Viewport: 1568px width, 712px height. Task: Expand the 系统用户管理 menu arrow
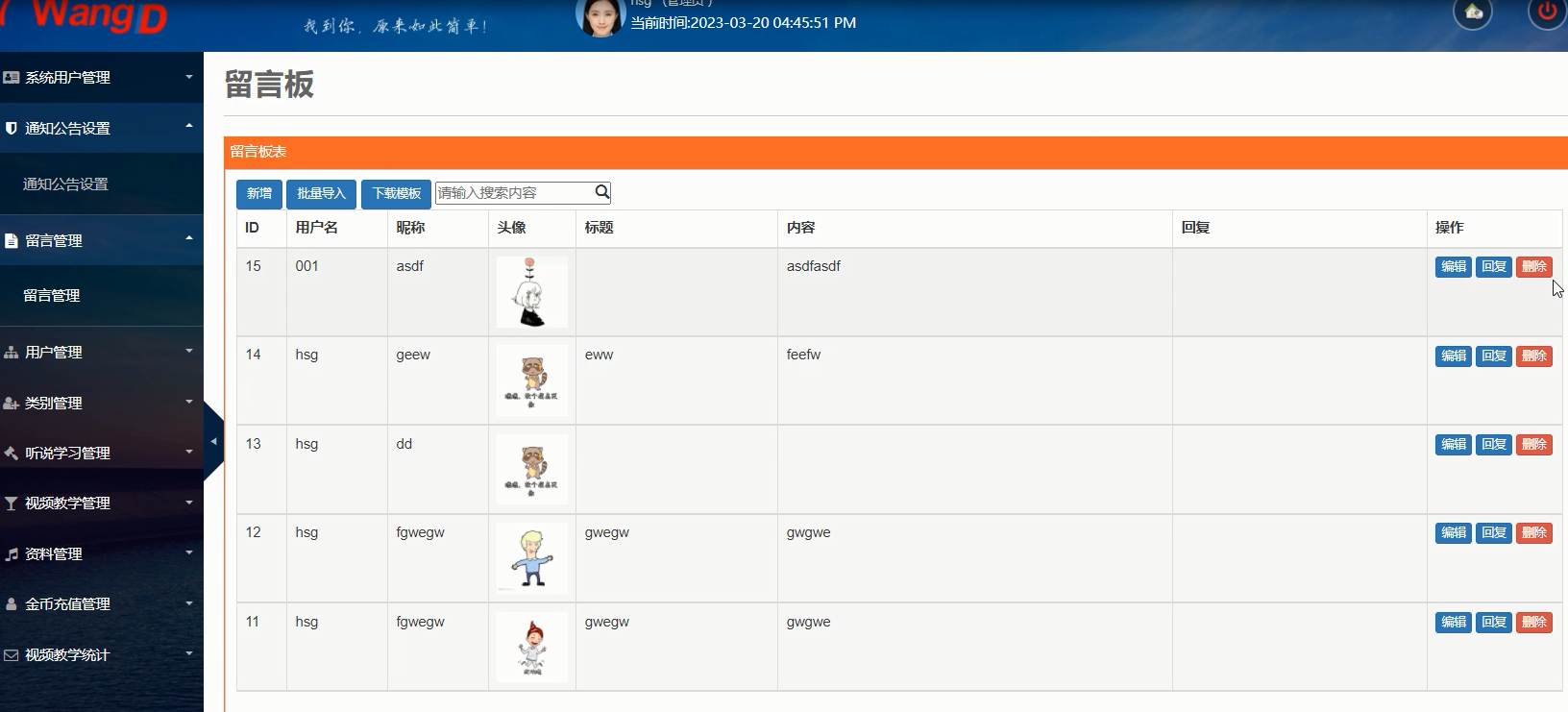pyautogui.click(x=189, y=76)
